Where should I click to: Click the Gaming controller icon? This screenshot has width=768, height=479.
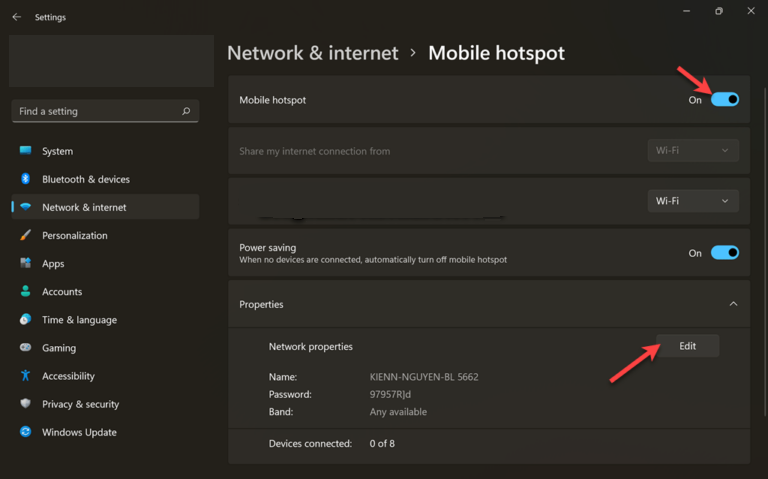[25, 347]
